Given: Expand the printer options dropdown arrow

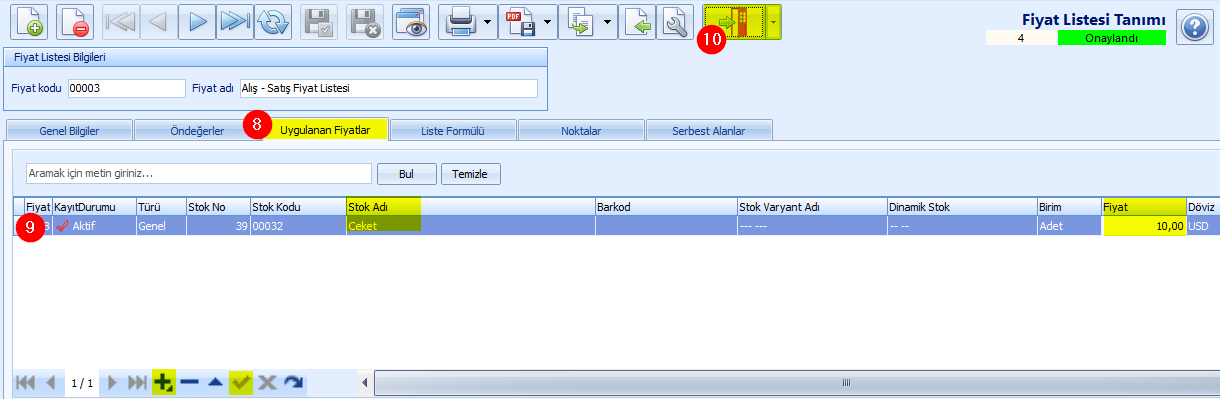Looking at the screenshot, I should click(x=487, y=21).
